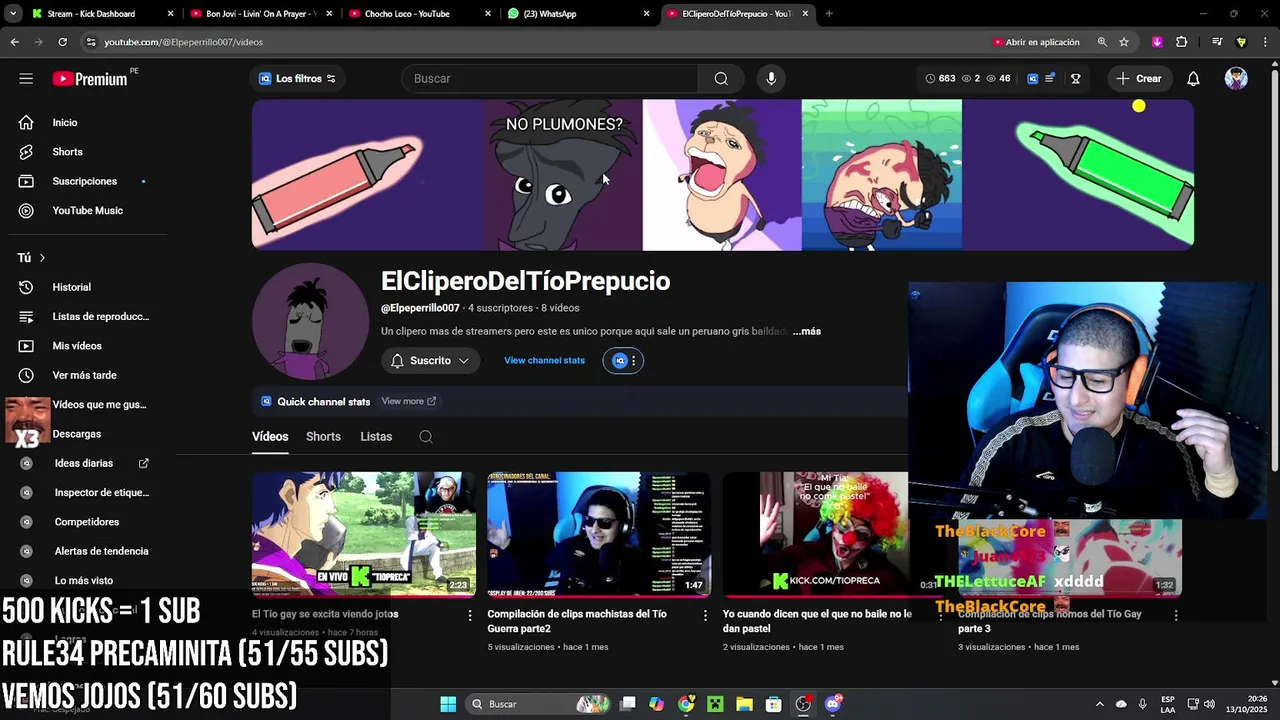Open the Suscrito subscription dropdown

(430, 361)
